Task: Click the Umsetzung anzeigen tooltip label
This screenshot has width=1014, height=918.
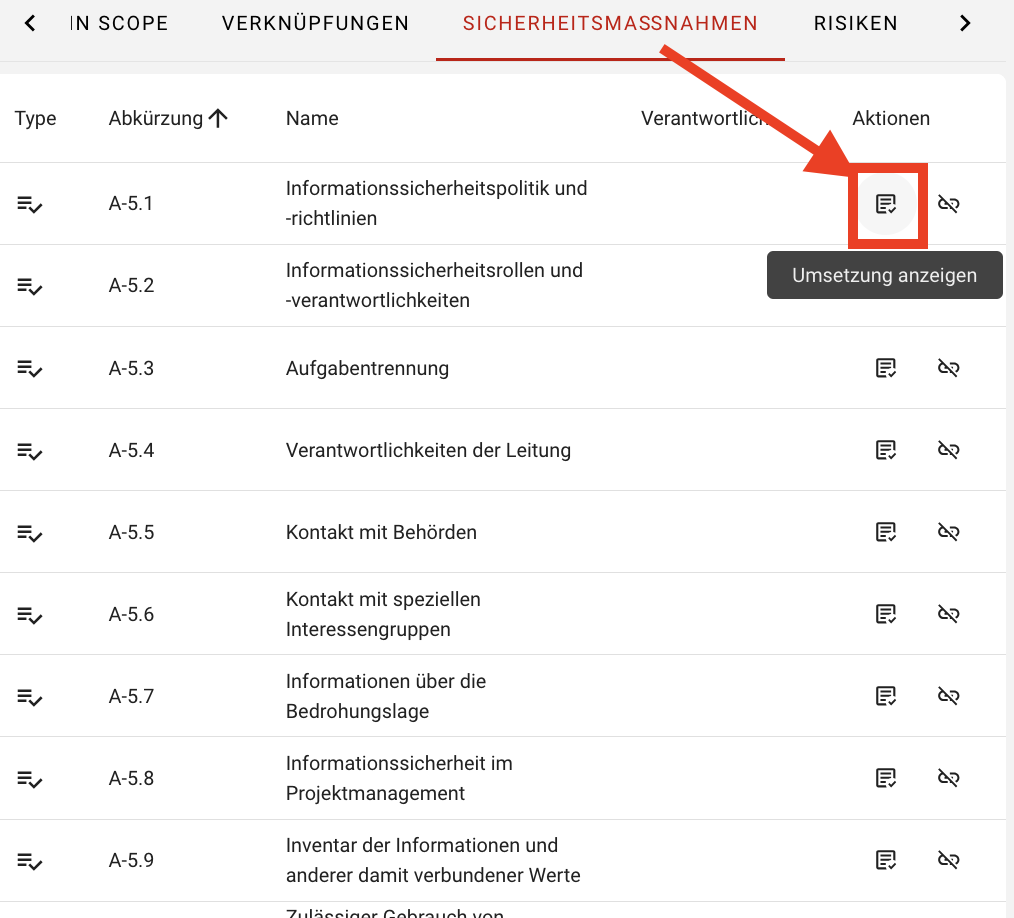Action: [884, 274]
